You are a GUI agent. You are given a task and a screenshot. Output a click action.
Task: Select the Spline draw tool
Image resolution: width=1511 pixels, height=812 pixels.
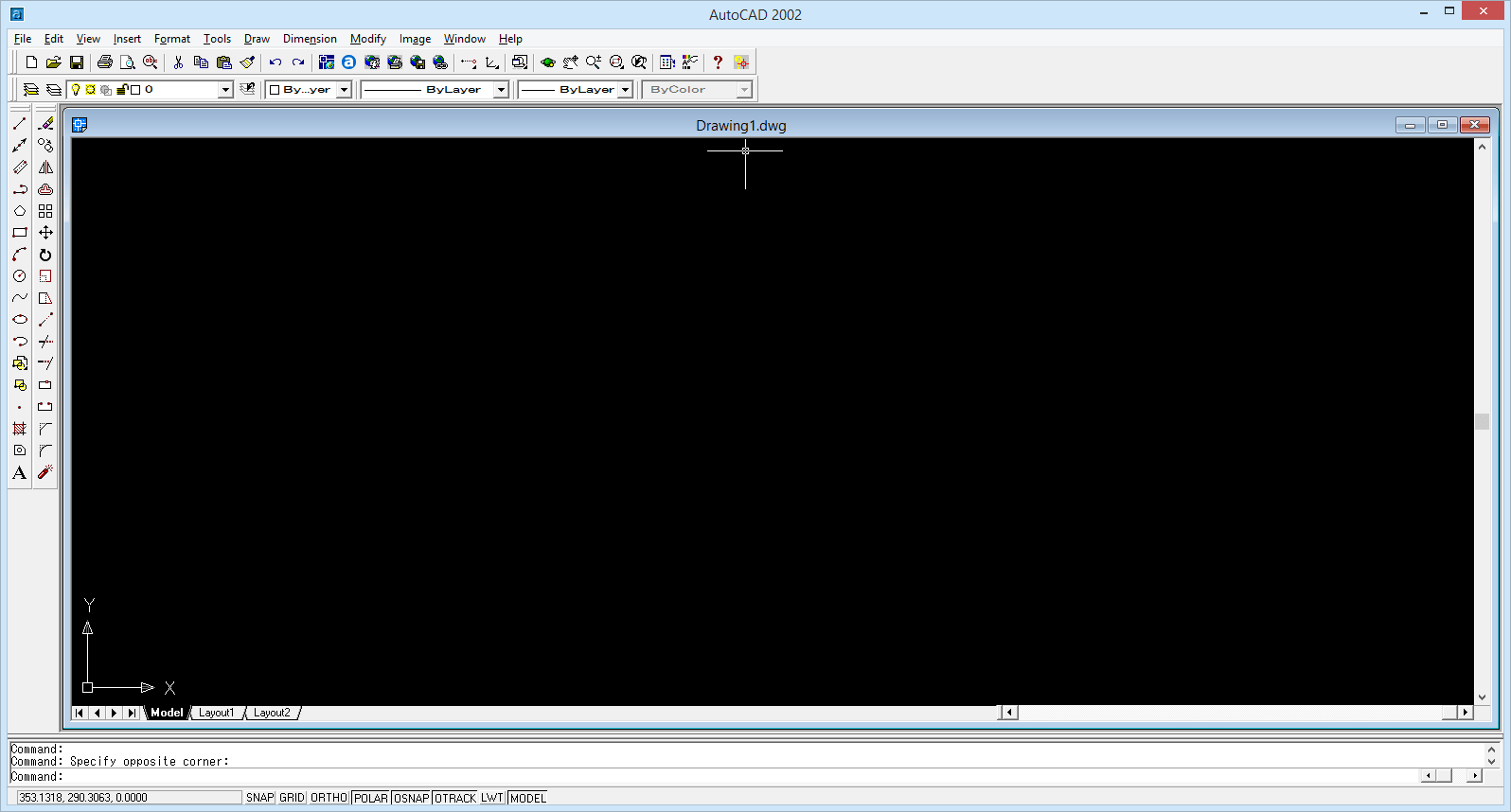(20, 298)
